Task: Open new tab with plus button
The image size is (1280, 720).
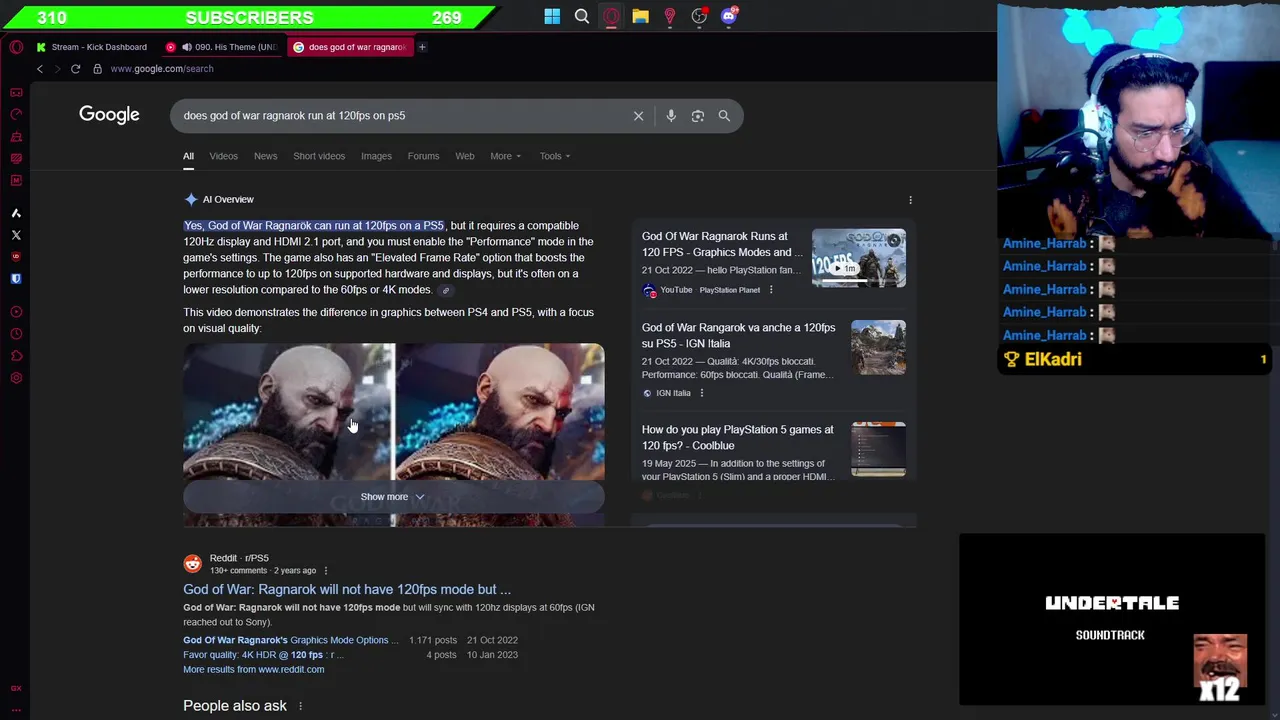Action: pyautogui.click(x=422, y=47)
